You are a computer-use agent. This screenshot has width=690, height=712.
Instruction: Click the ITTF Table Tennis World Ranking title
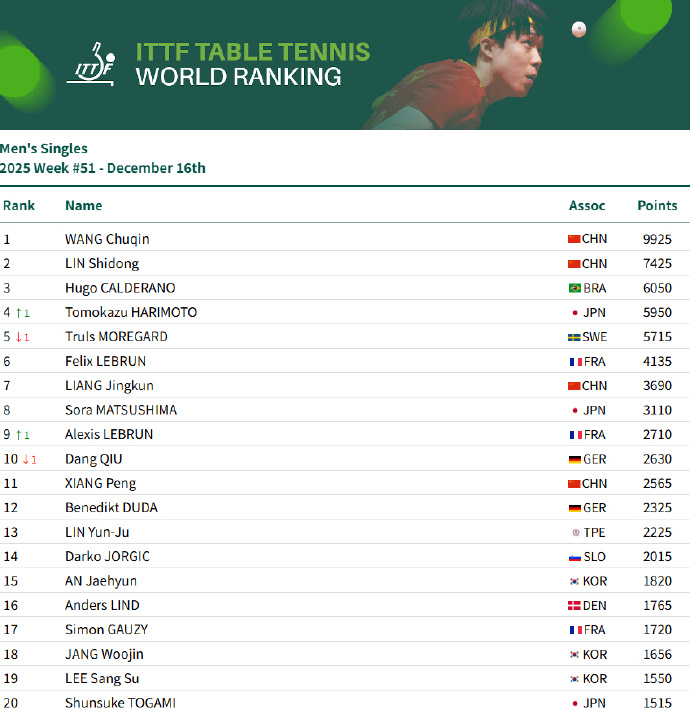point(252,64)
